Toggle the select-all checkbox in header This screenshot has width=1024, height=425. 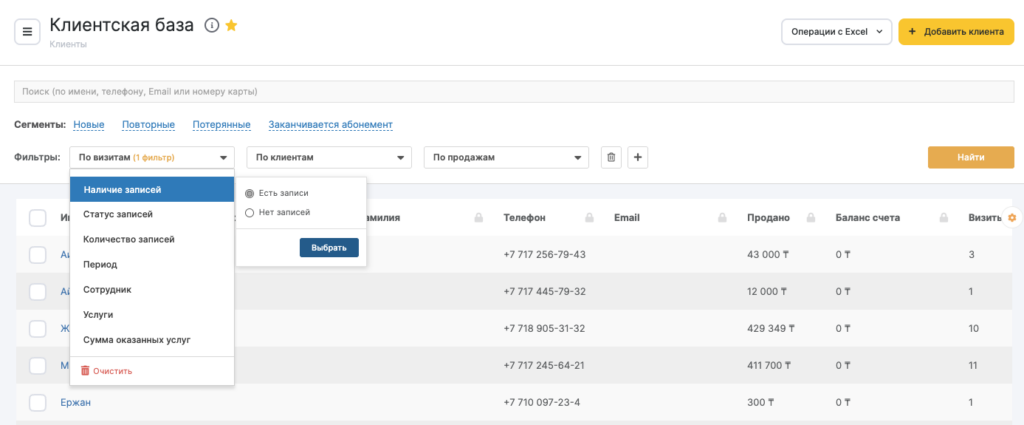[x=38, y=218]
